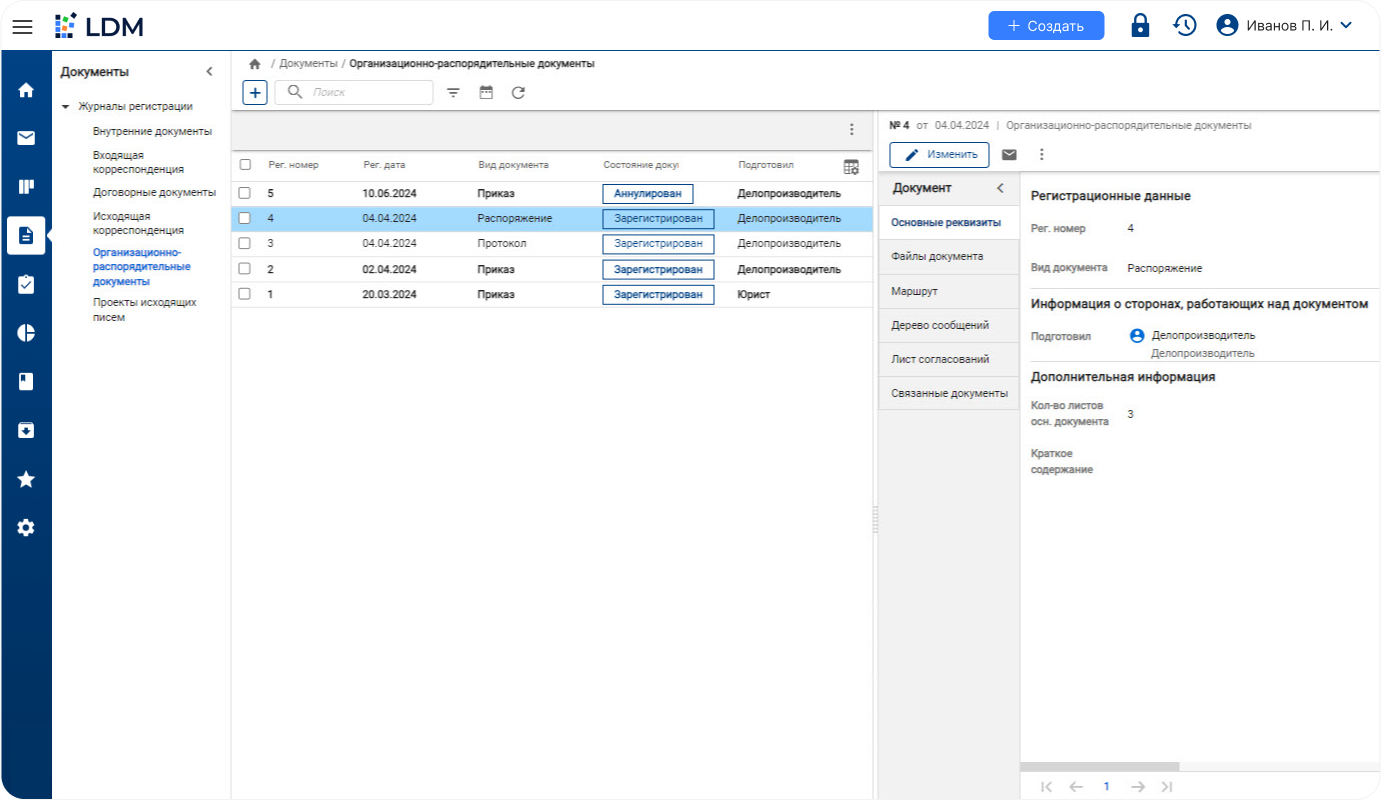Viewport: 1381px width, 800px height.
Task: Collapse the Журналы регистрации tree node
Action: (x=66, y=107)
